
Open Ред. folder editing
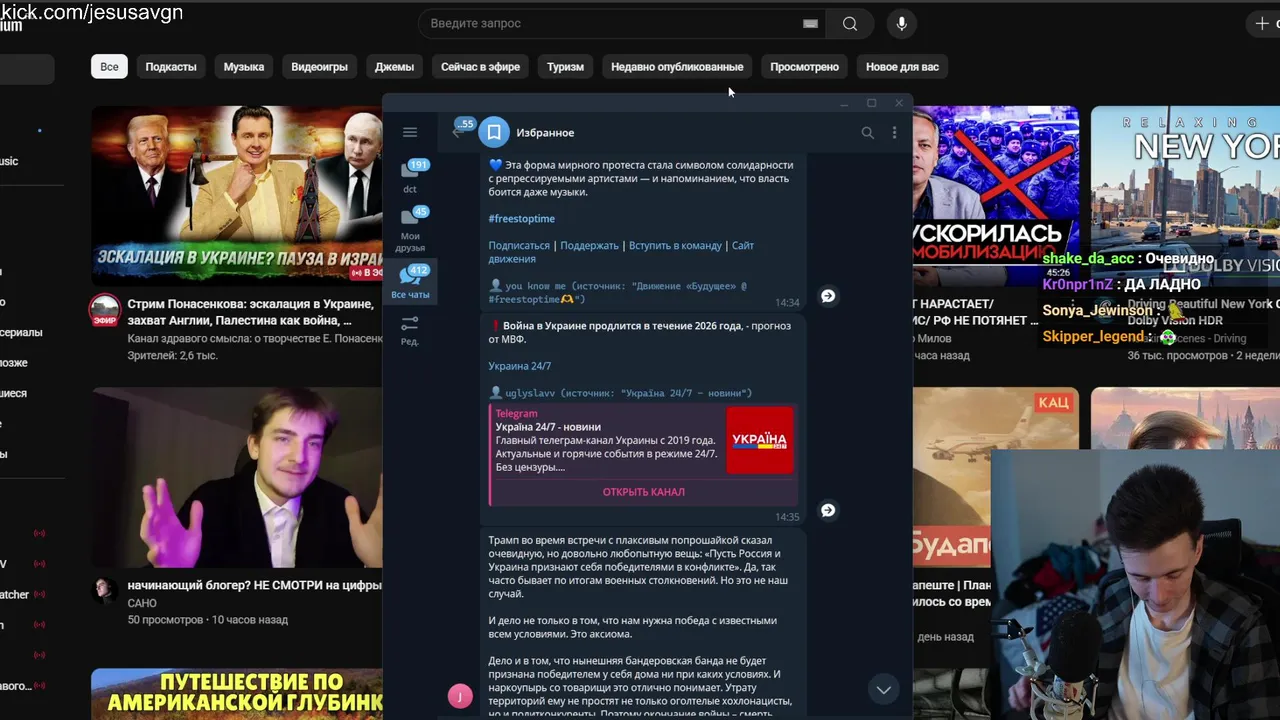[x=410, y=330]
